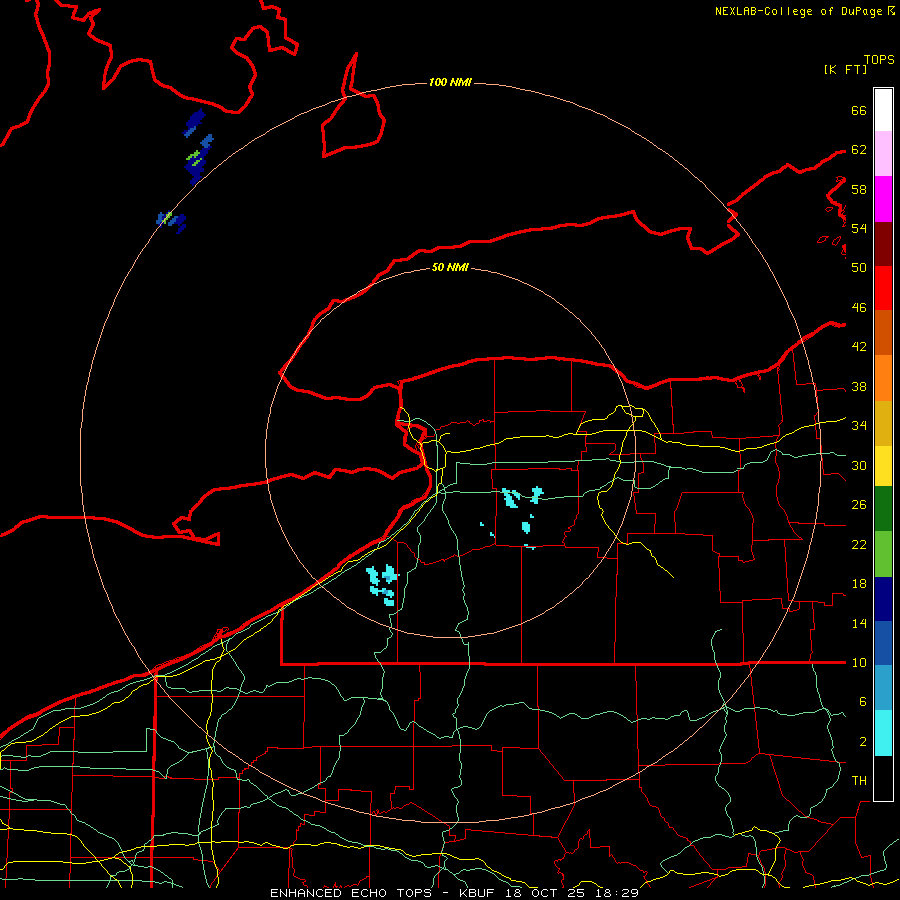The image size is (900, 900).
Task: Click the light green legend swatch
Action: 883,554
